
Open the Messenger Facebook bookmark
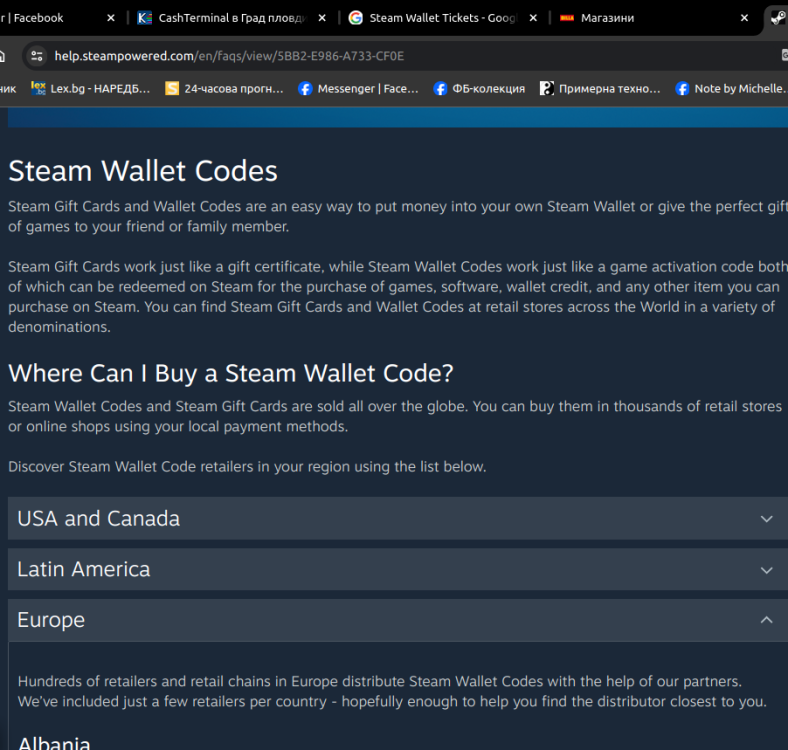(x=358, y=88)
